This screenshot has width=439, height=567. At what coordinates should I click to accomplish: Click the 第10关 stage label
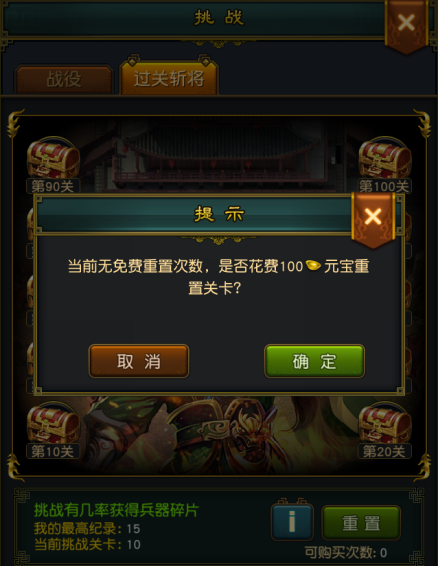(x=53, y=452)
